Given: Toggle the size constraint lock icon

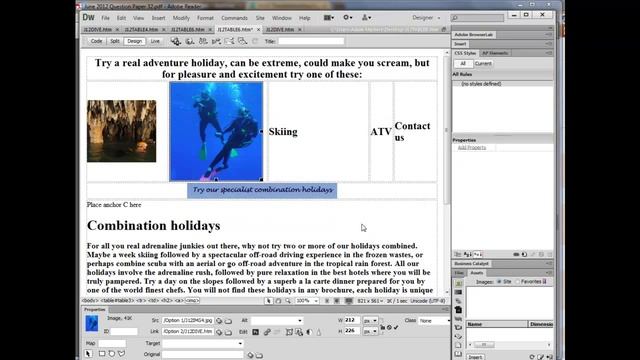Looking at the screenshot, I should (382, 327).
